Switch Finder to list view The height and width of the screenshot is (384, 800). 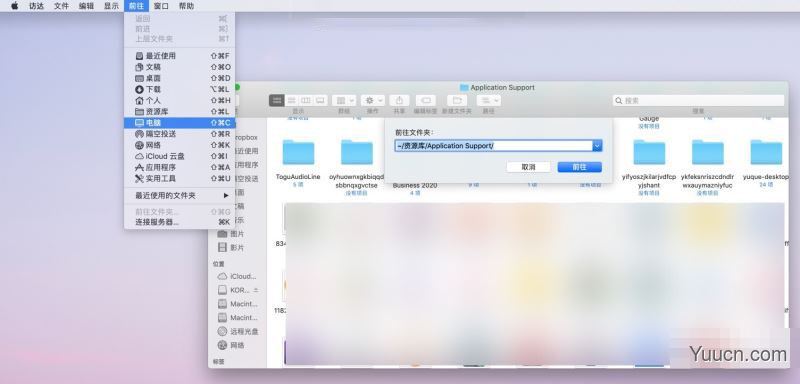tap(291, 100)
